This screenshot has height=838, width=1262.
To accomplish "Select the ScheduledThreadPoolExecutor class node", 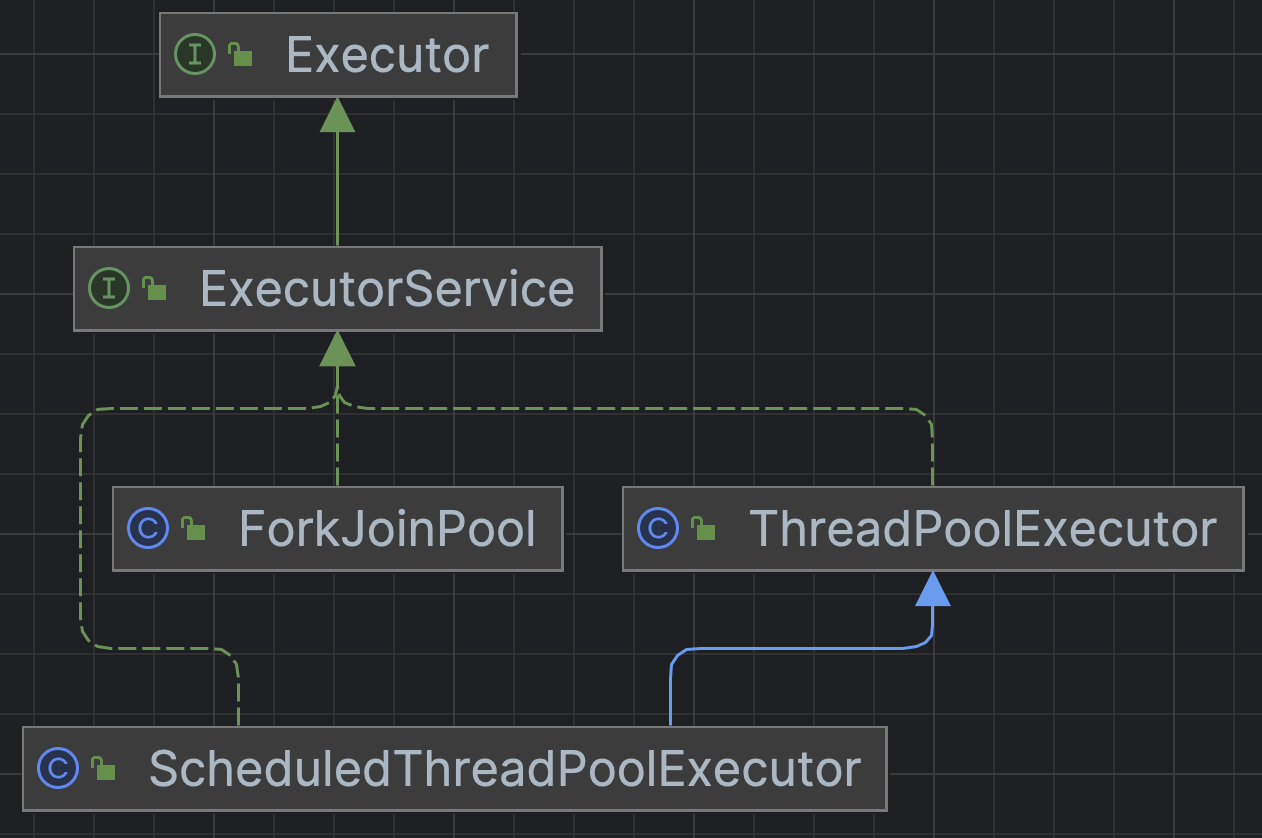I will pyautogui.click(x=455, y=769).
